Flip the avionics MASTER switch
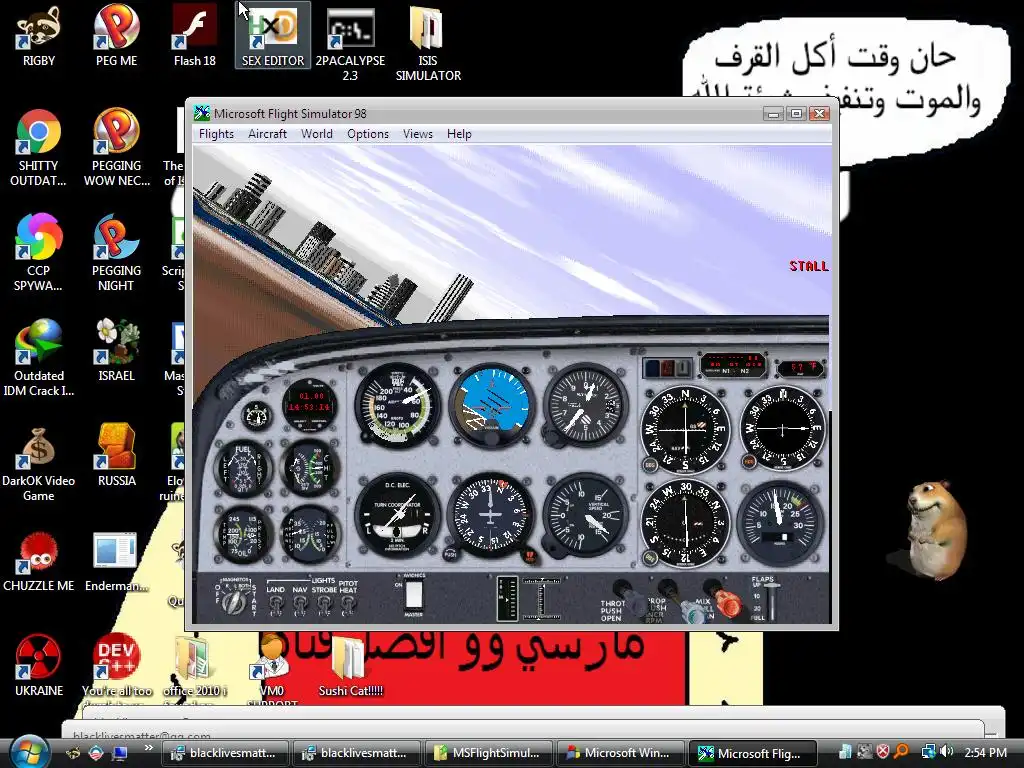The height and width of the screenshot is (768, 1024). [414, 596]
